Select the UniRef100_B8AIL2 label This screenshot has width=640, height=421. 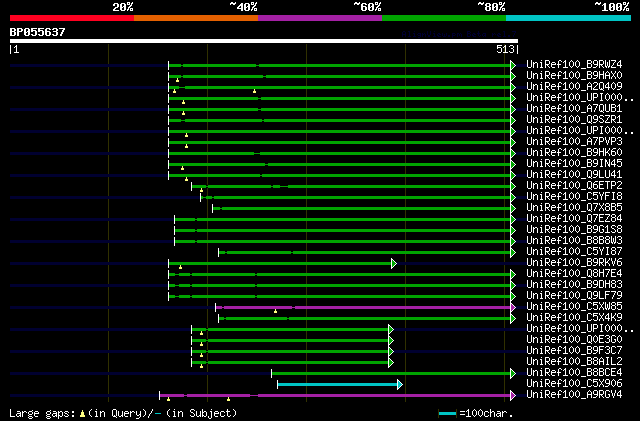coord(574,362)
